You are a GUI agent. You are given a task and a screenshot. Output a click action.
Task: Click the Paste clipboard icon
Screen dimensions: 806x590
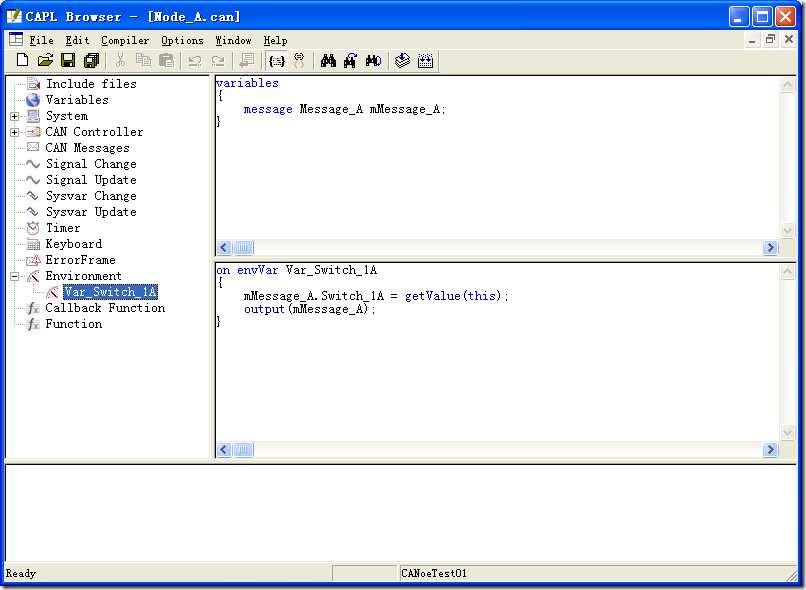click(x=166, y=61)
